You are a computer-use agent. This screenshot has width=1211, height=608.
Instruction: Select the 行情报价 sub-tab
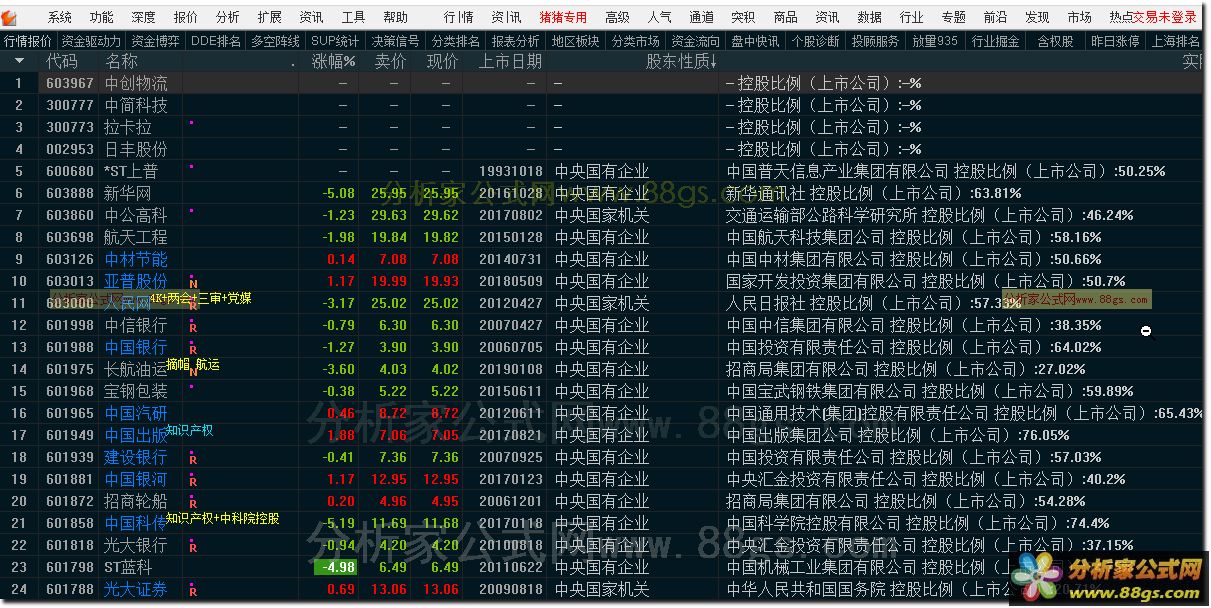28,41
